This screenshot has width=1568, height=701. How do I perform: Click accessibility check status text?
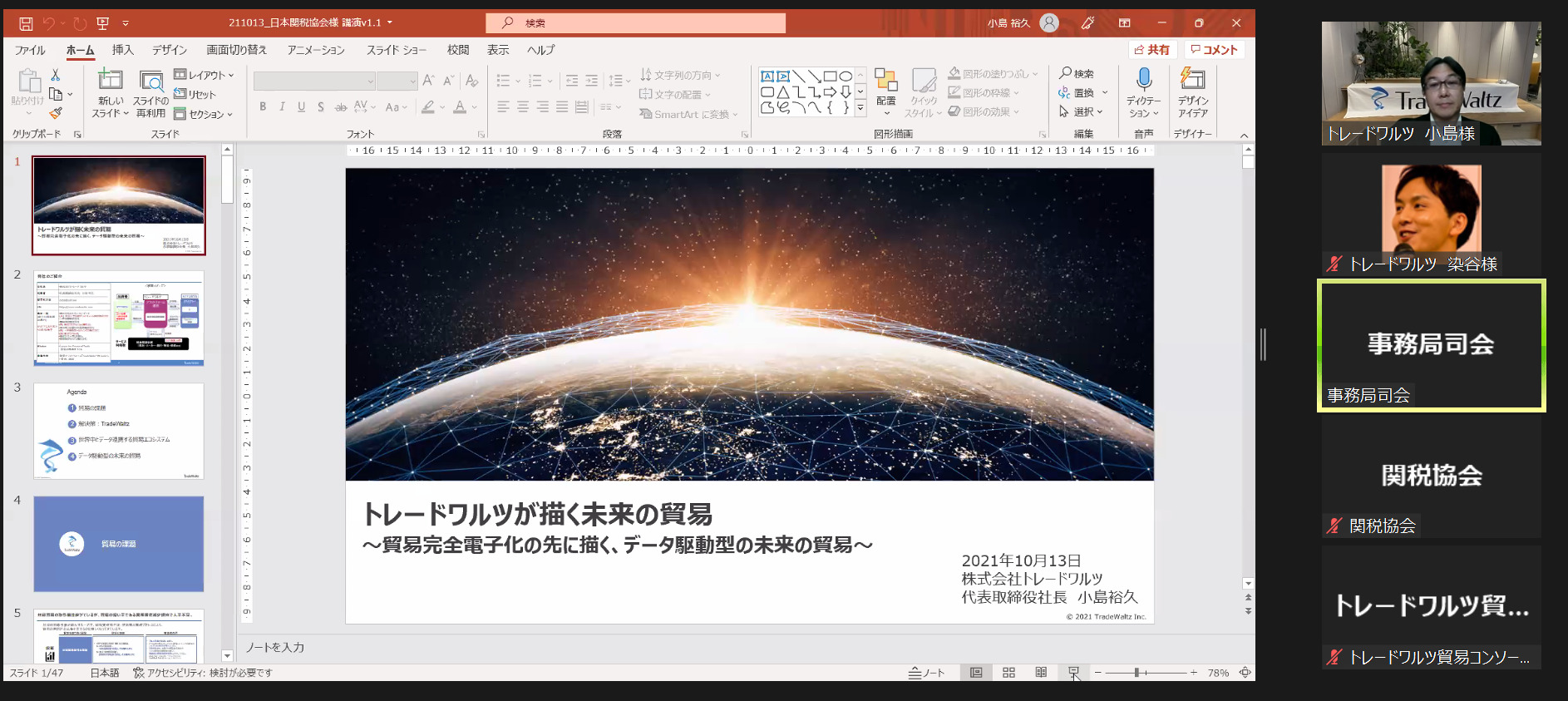click(202, 673)
